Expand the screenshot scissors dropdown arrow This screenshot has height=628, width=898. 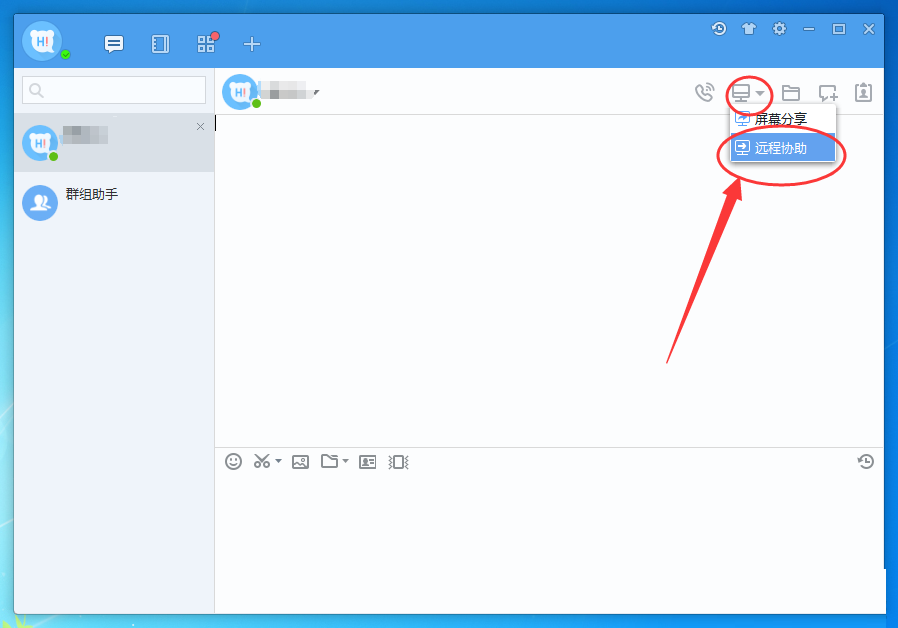(x=279, y=461)
